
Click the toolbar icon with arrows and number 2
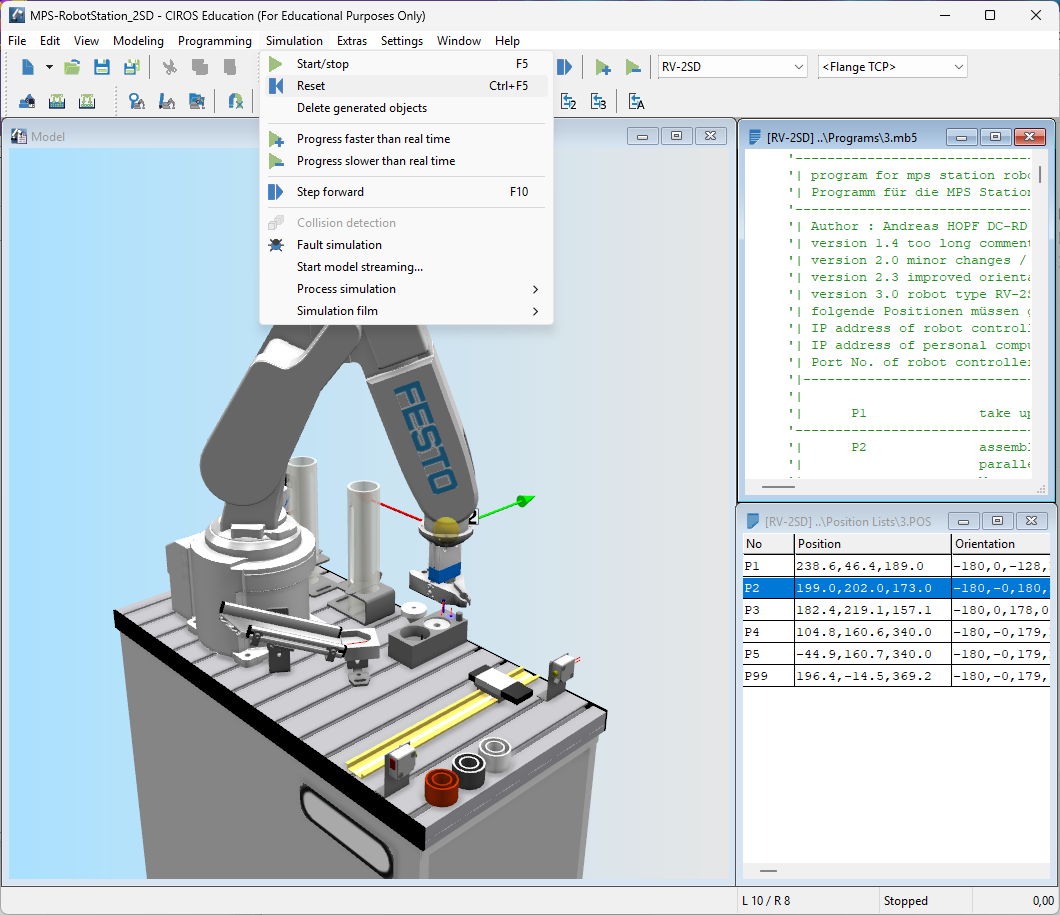(x=569, y=102)
